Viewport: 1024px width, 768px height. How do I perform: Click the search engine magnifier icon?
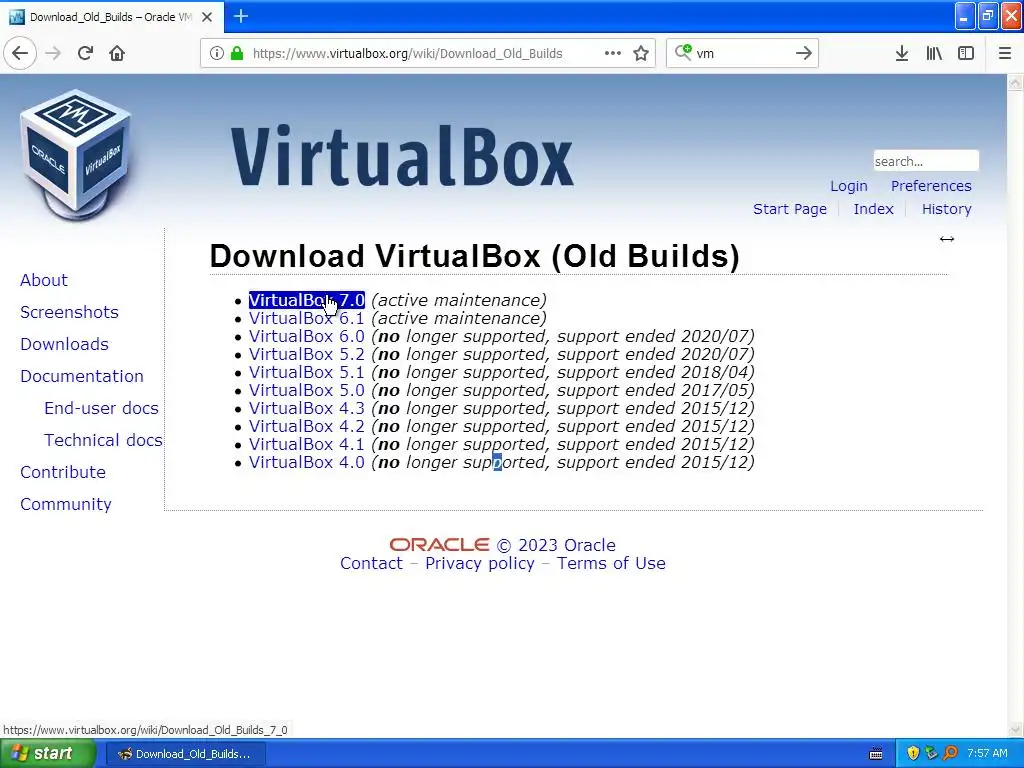point(684,52)
